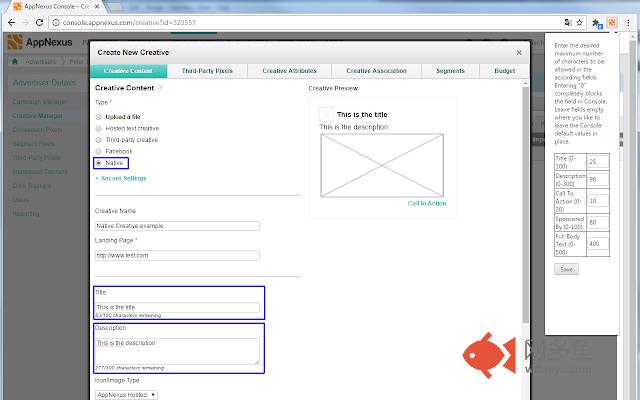Edit the Description limit field in popup
The height and width of the screenshot is (400, 640).
[598, 180]
